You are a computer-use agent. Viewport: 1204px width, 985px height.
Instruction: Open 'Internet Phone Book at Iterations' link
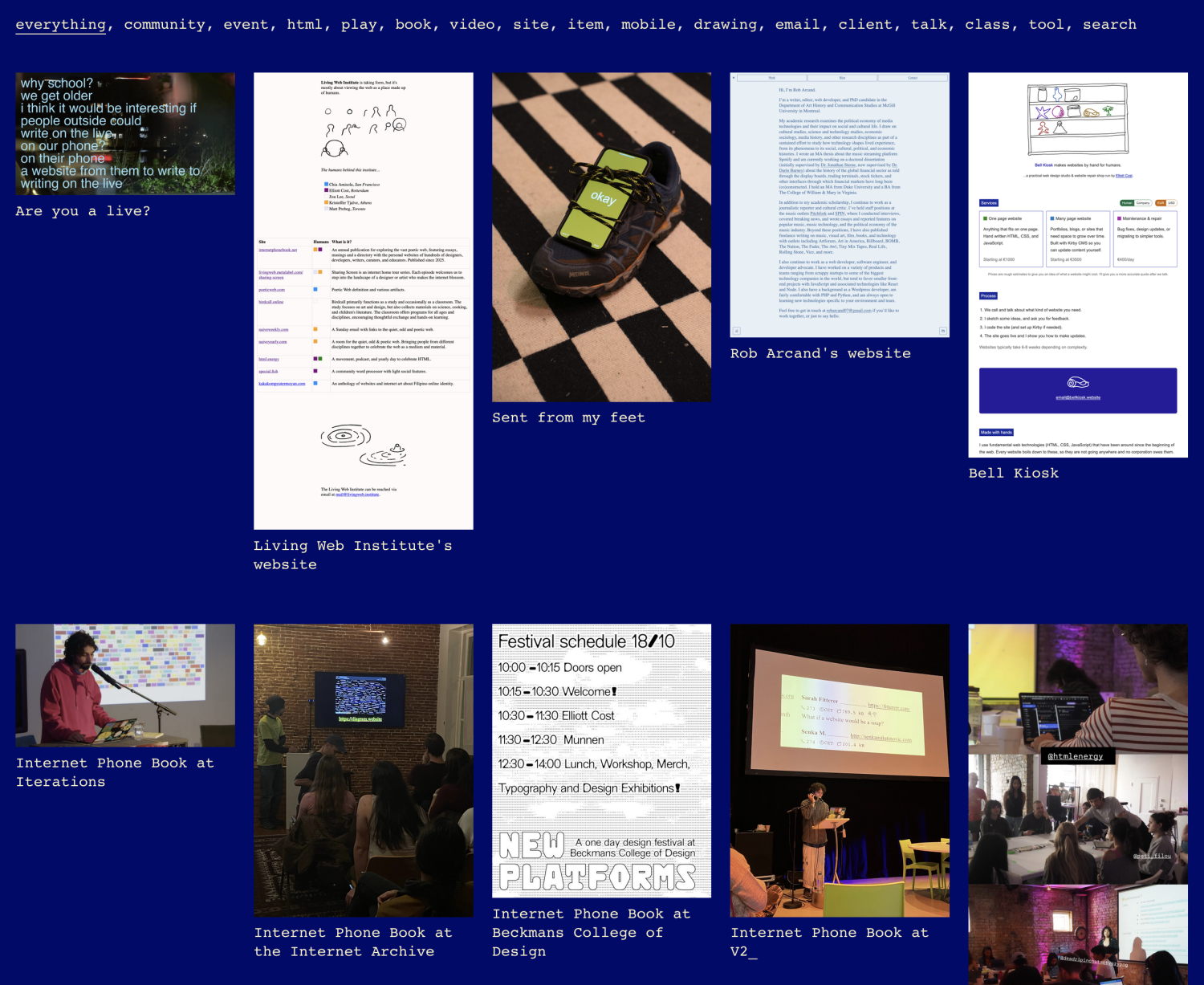coord(115,772)
